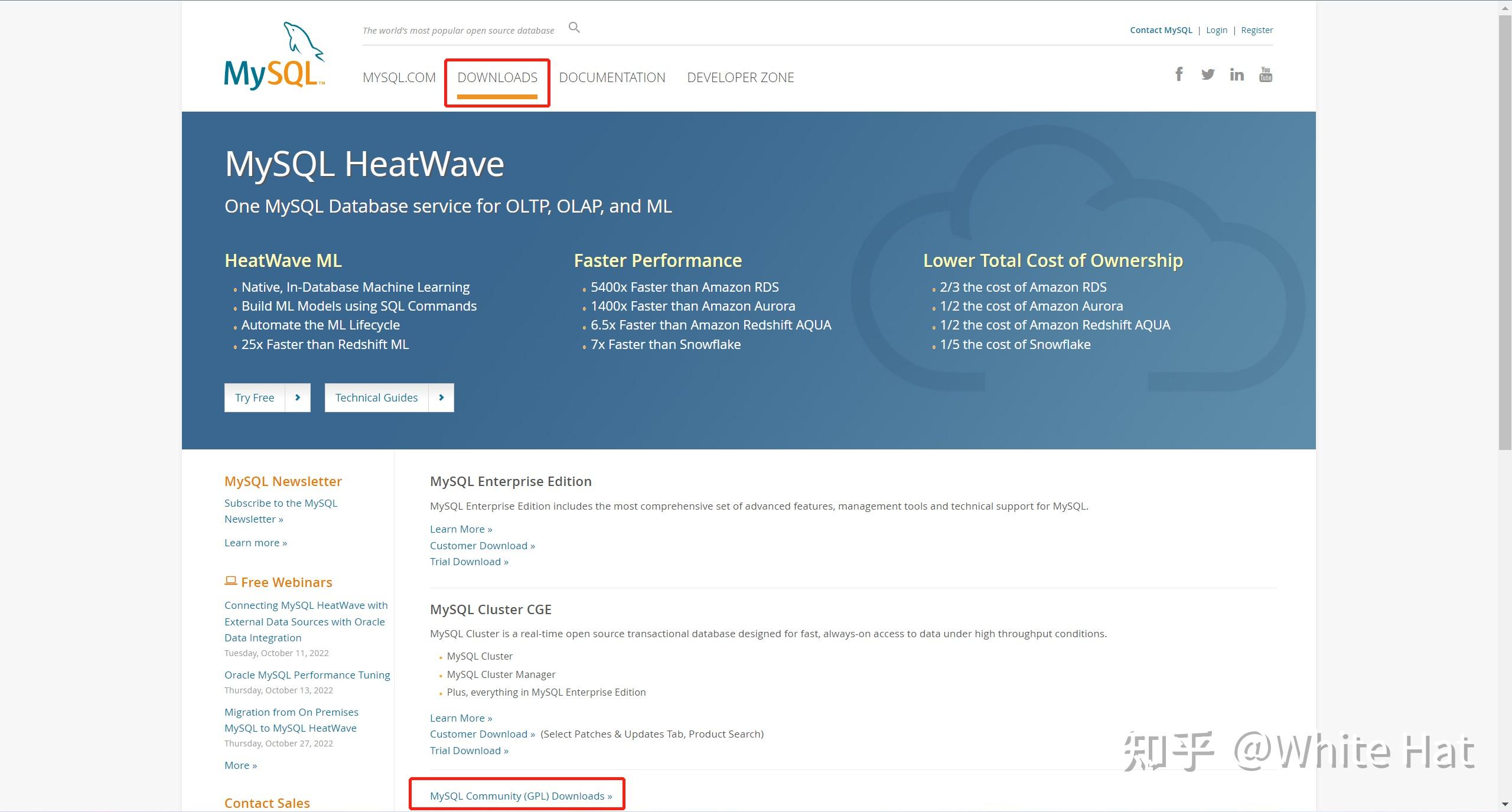1512x812 pixels.
Task: Open the Facebook social icon
Action: [1179, 74]
